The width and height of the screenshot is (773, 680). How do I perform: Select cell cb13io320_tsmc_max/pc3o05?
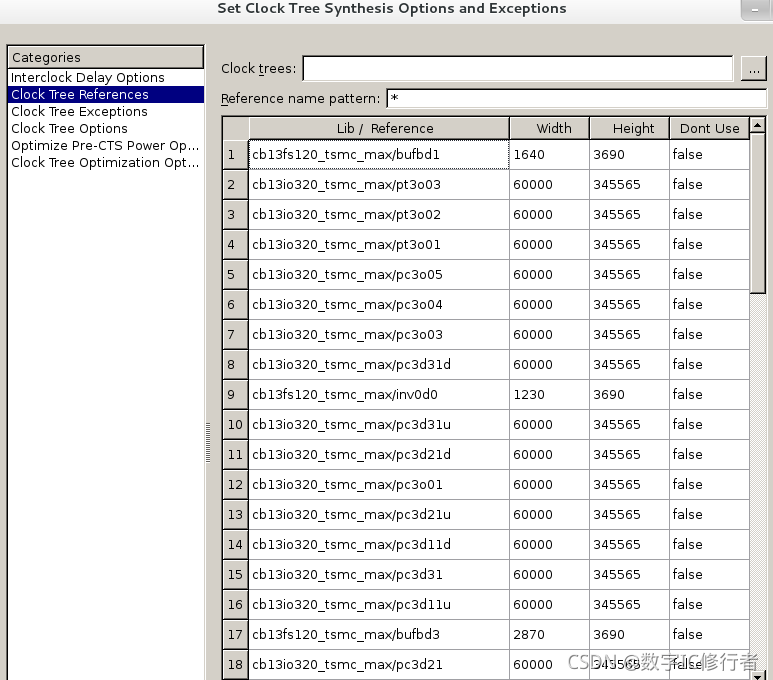coord(379,274)
